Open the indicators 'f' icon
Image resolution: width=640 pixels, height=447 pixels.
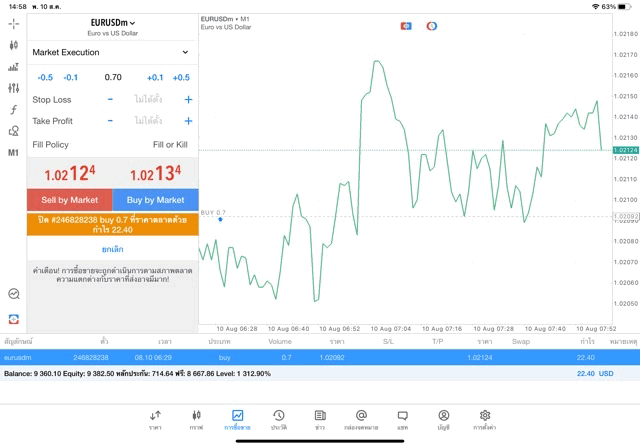(x=13, y=109)
